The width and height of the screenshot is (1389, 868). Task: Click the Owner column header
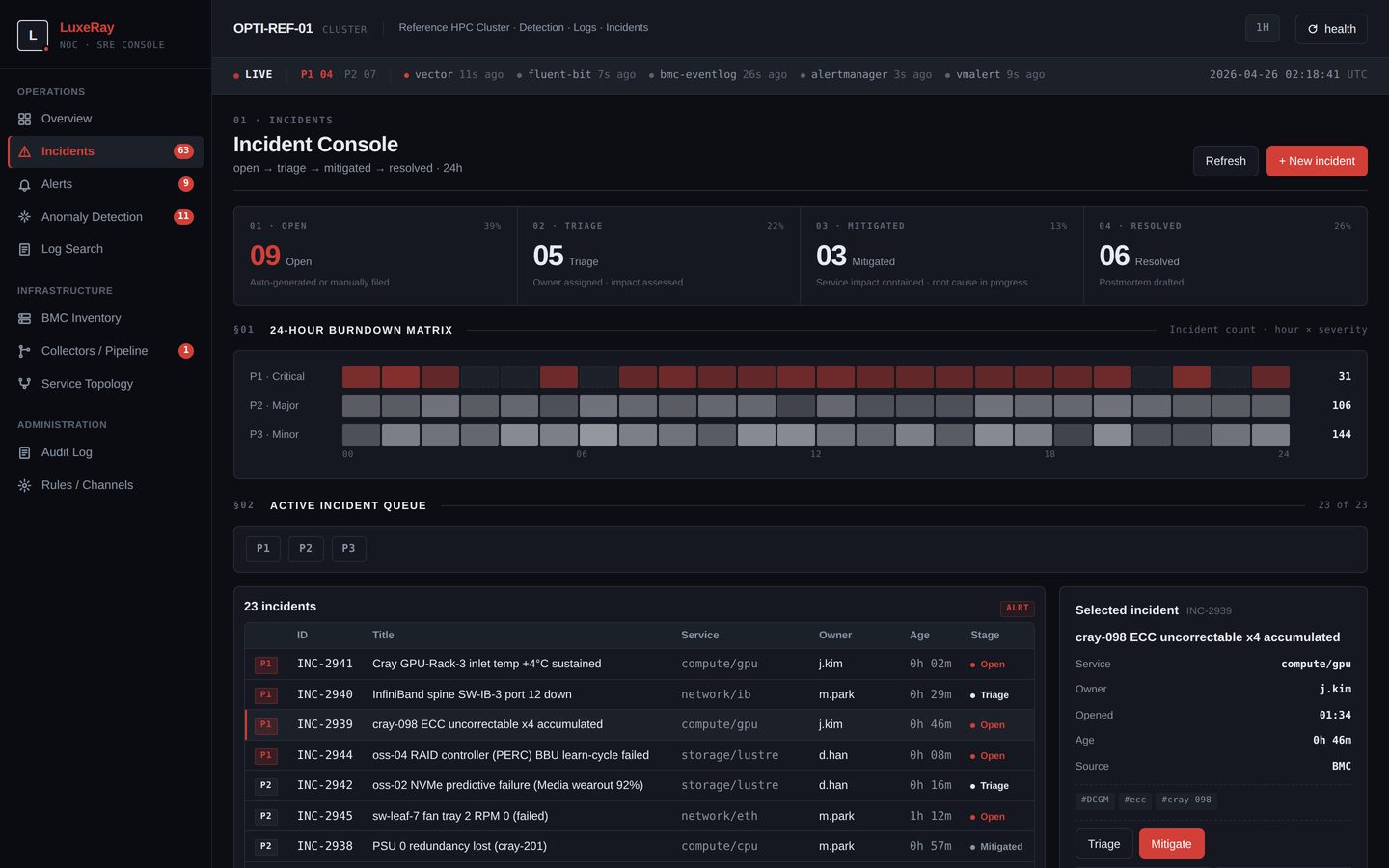point(835,636)
